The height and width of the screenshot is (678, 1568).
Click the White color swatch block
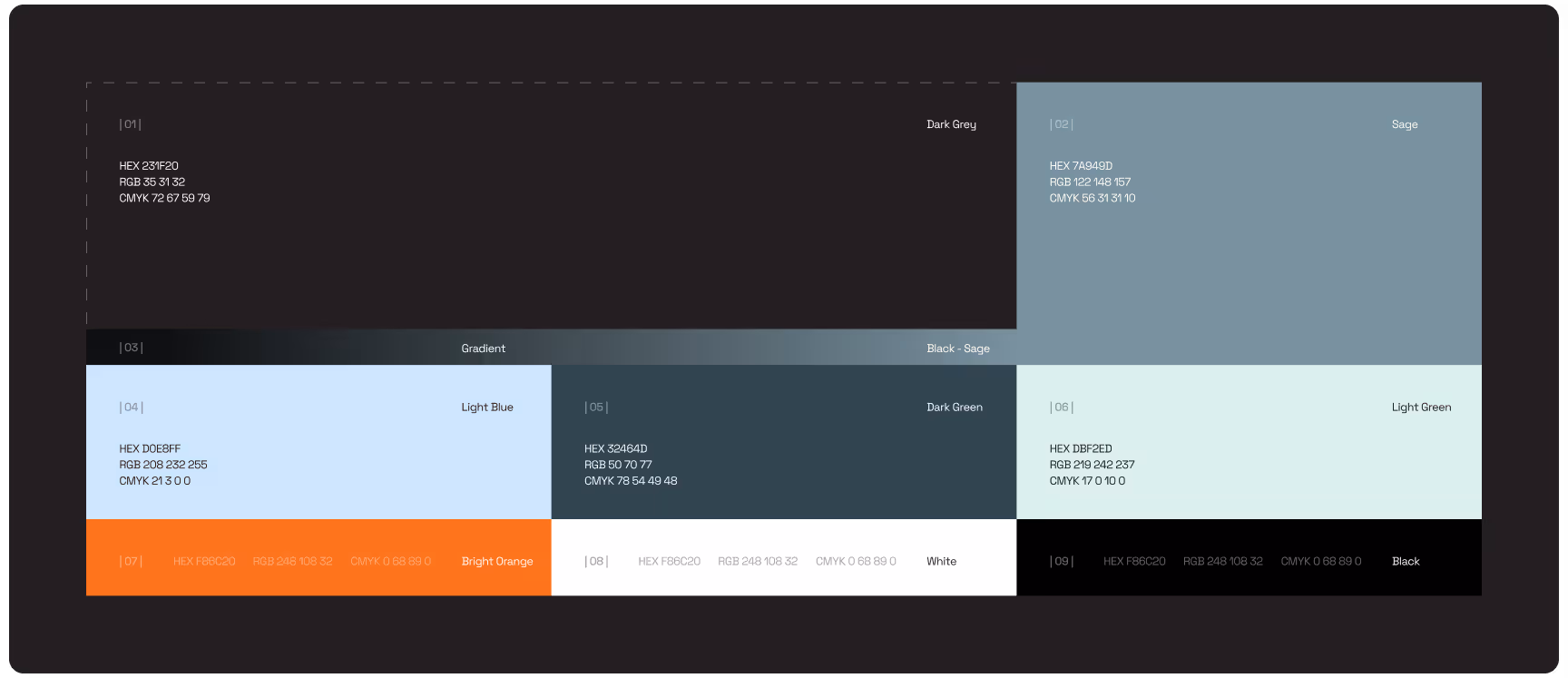pyautogui.click(x=784, y=557)
